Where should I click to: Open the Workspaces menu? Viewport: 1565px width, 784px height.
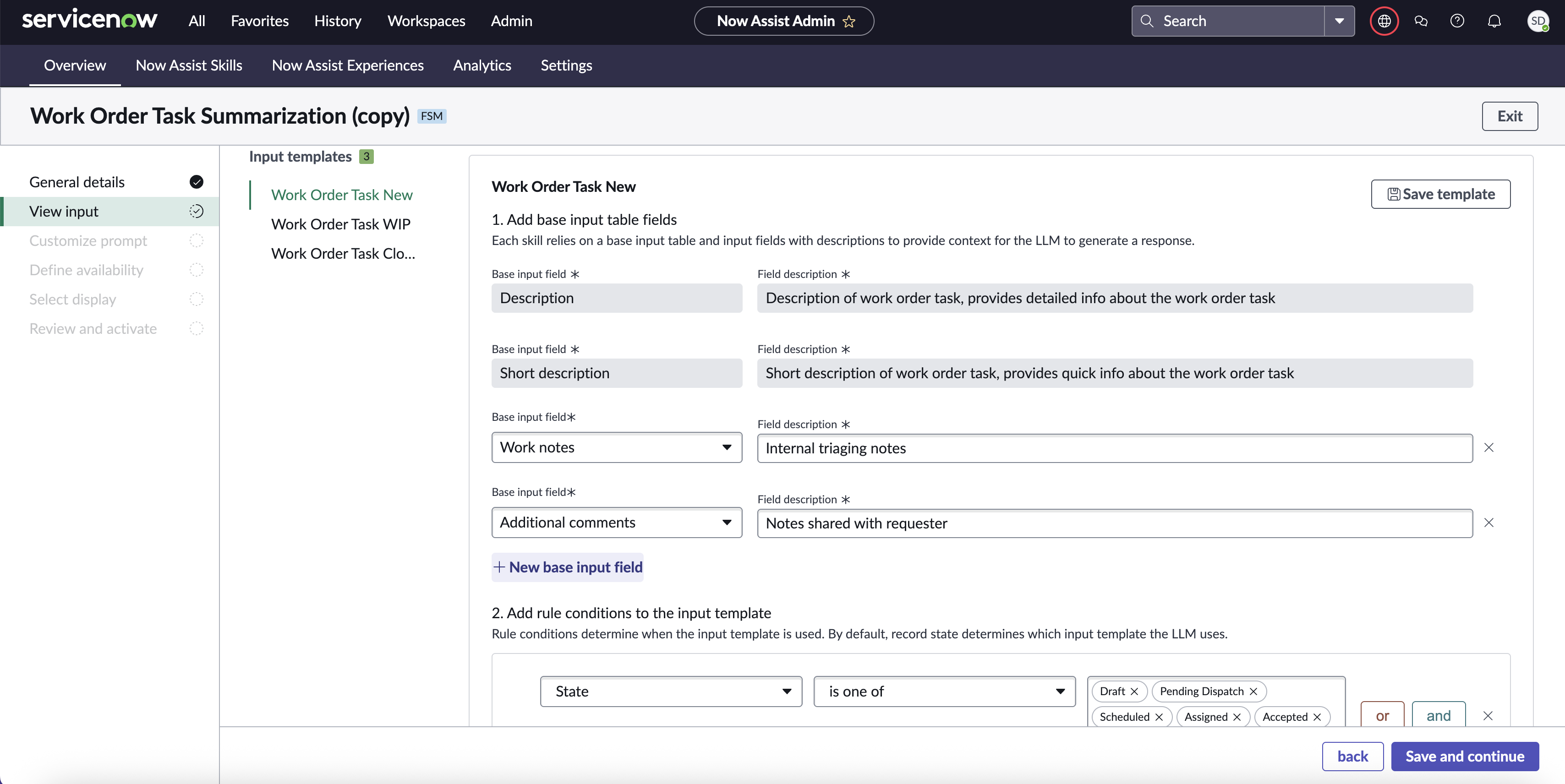tap(426, 21)
